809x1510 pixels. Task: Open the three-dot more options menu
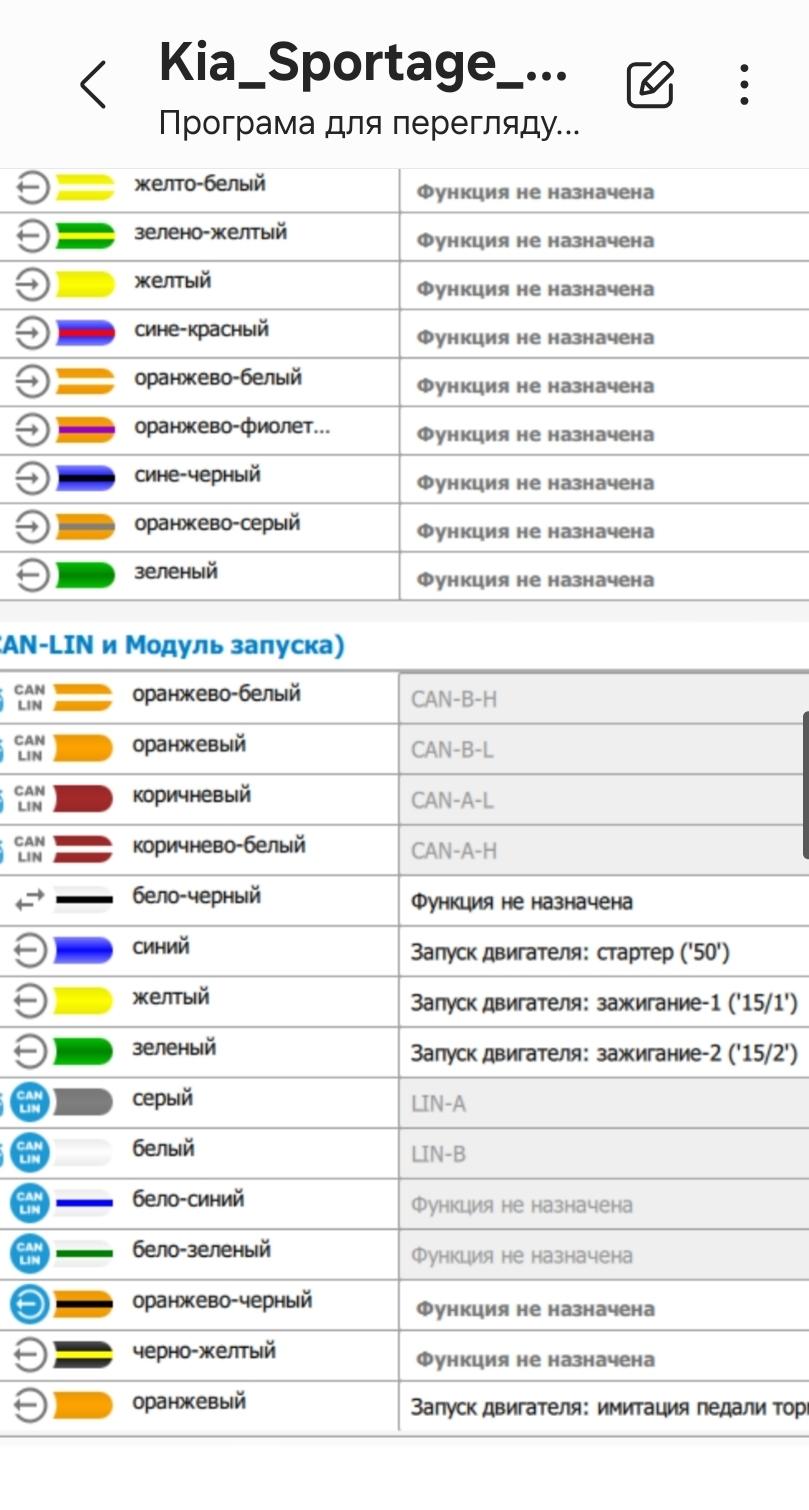point(744,85)
